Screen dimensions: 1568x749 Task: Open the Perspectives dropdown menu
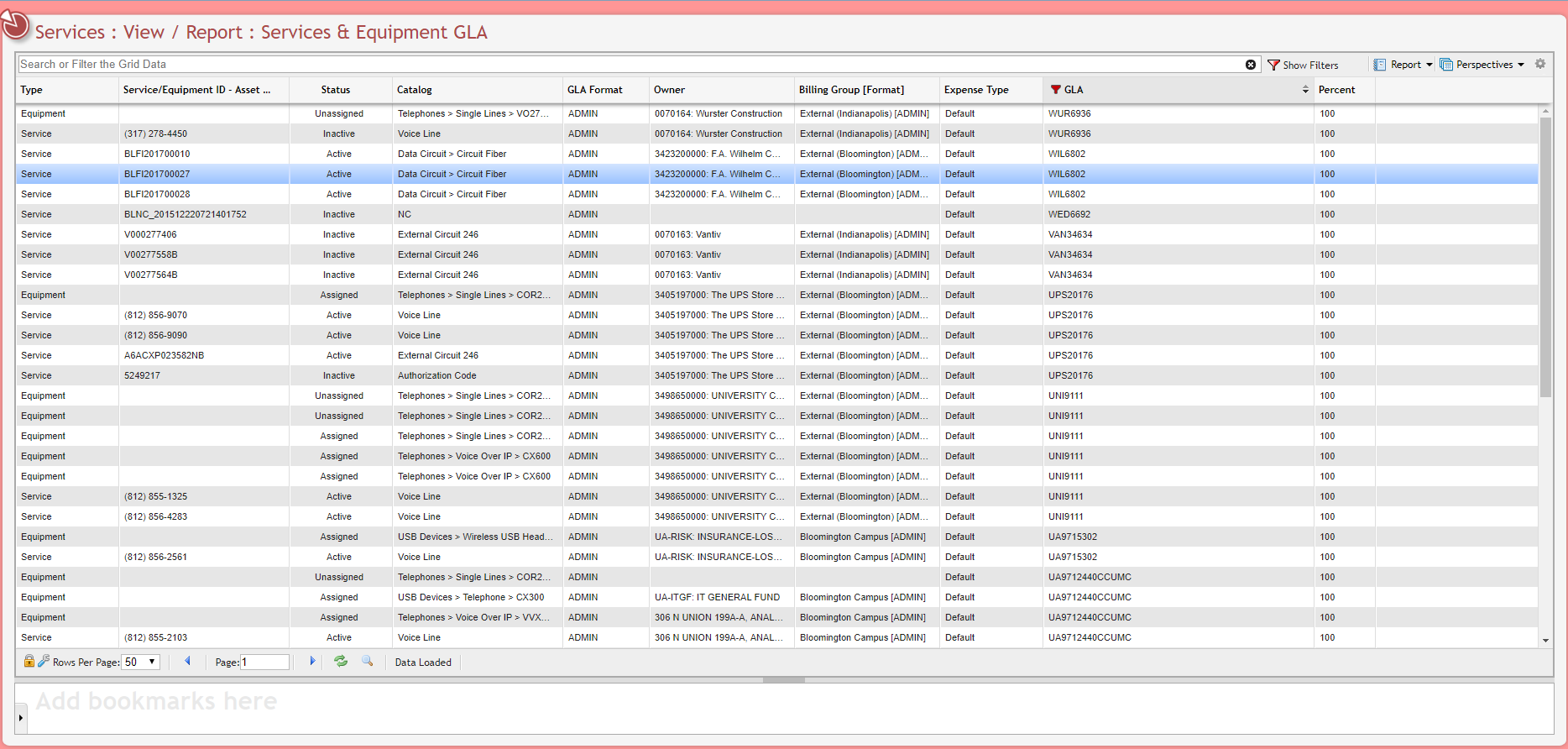pos(1482,65)
